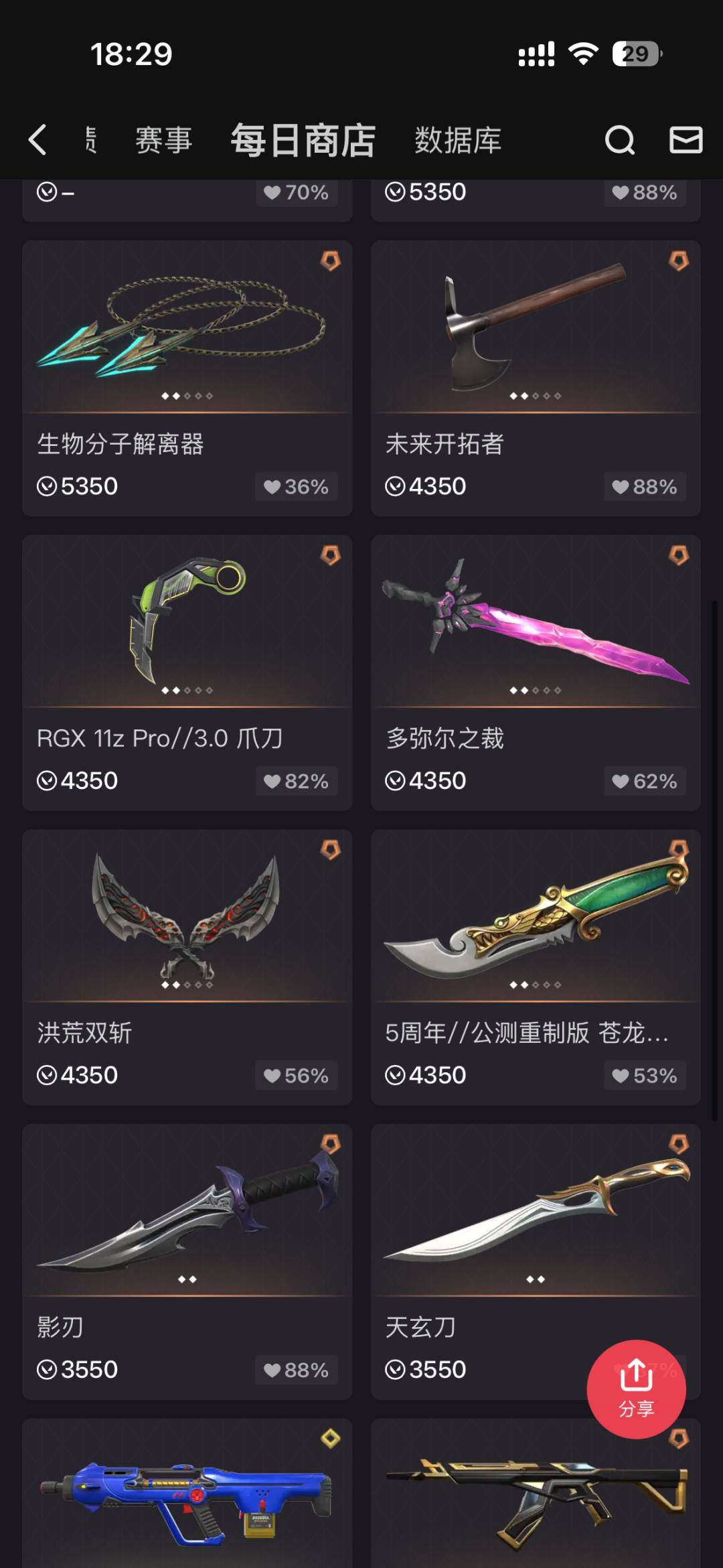Tap the 88% heart on 影刃
This screenshot has height=1568, width=723.
coord(296,1370)
